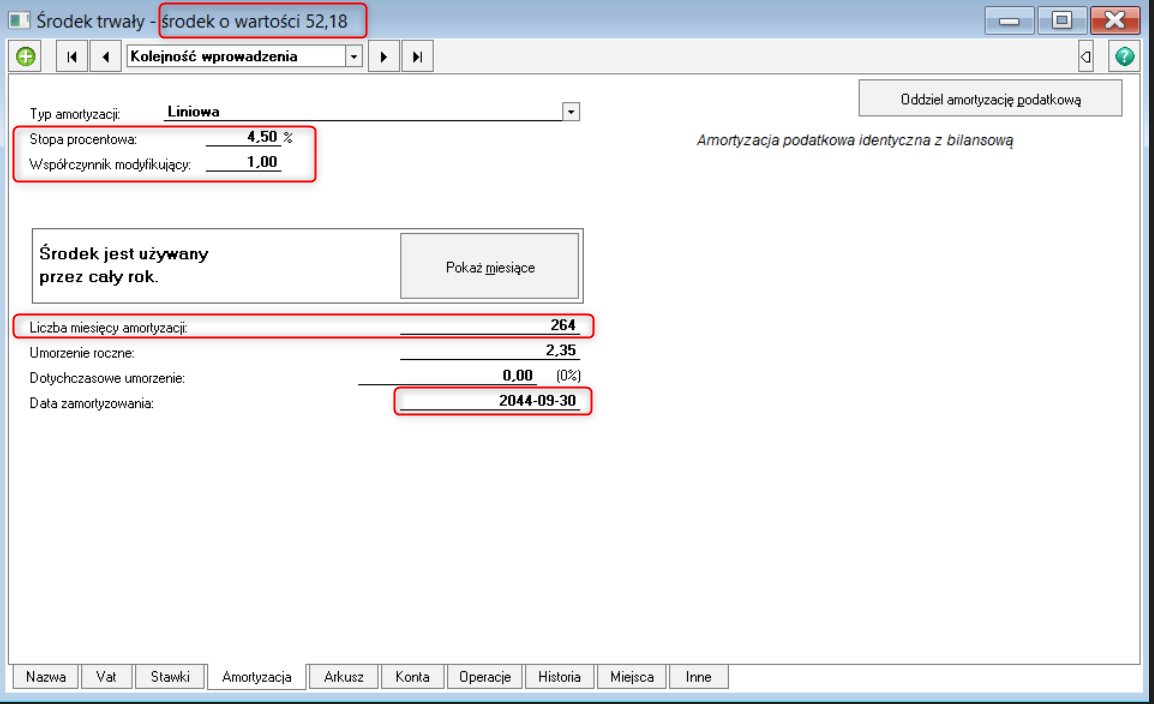1154x704 pixels.
Task: Click the Liczba miesięcy amortyzacji value 264
Action: coord(489,325)
